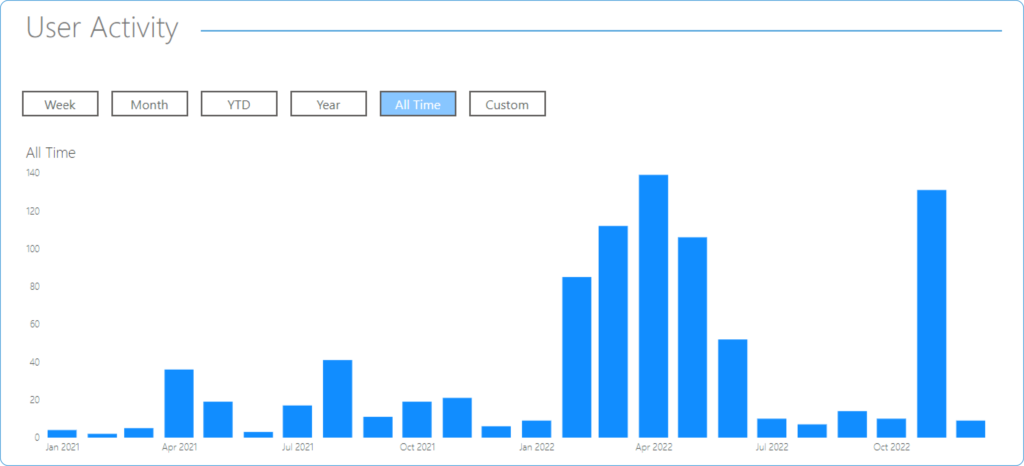Image resolution: width=1024 pixels, height=466 pixels.
Task: Select the May 2022 bar
Action: [x=692, y=337]
